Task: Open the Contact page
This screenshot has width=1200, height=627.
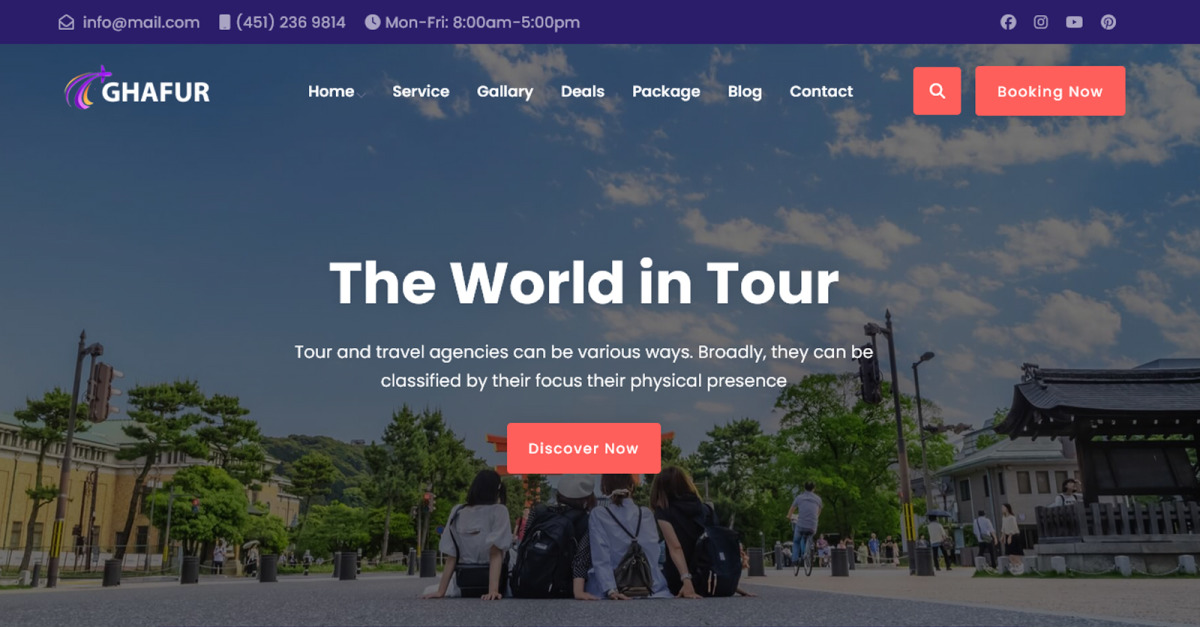Action: click(821, 91)
